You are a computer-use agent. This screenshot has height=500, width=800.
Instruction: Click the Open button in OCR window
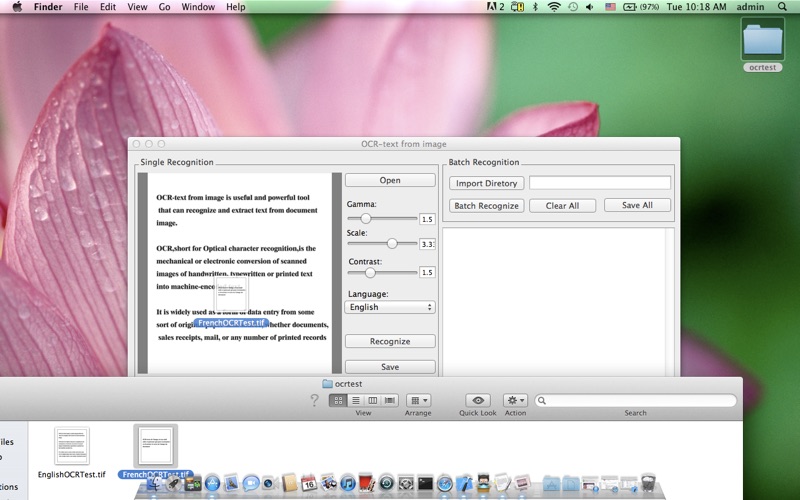[390, 180]
